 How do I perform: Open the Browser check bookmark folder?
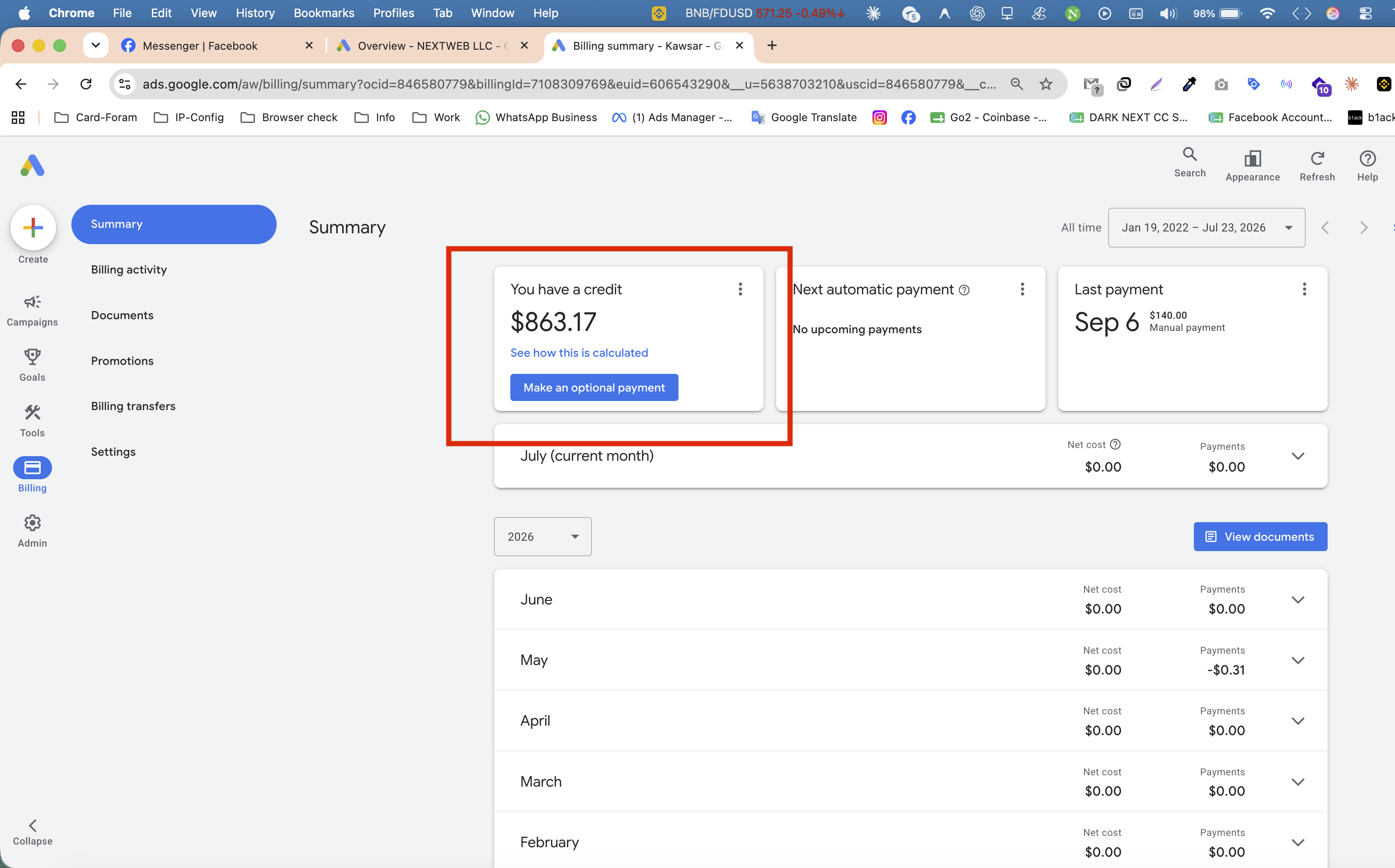pos(289,117)
